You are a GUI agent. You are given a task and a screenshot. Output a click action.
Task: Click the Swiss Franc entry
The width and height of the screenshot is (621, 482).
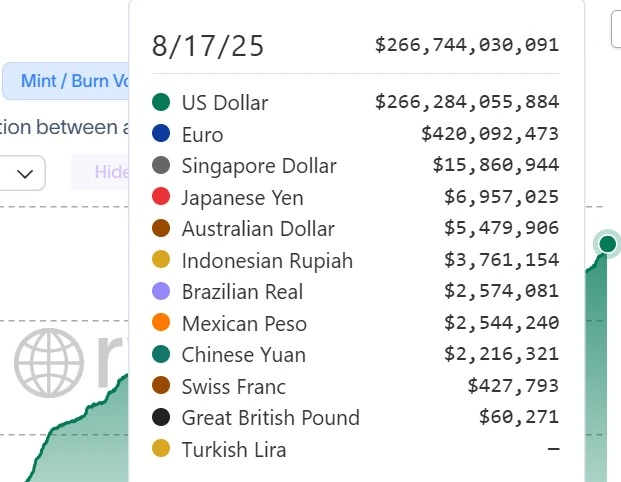coord(234,387)
